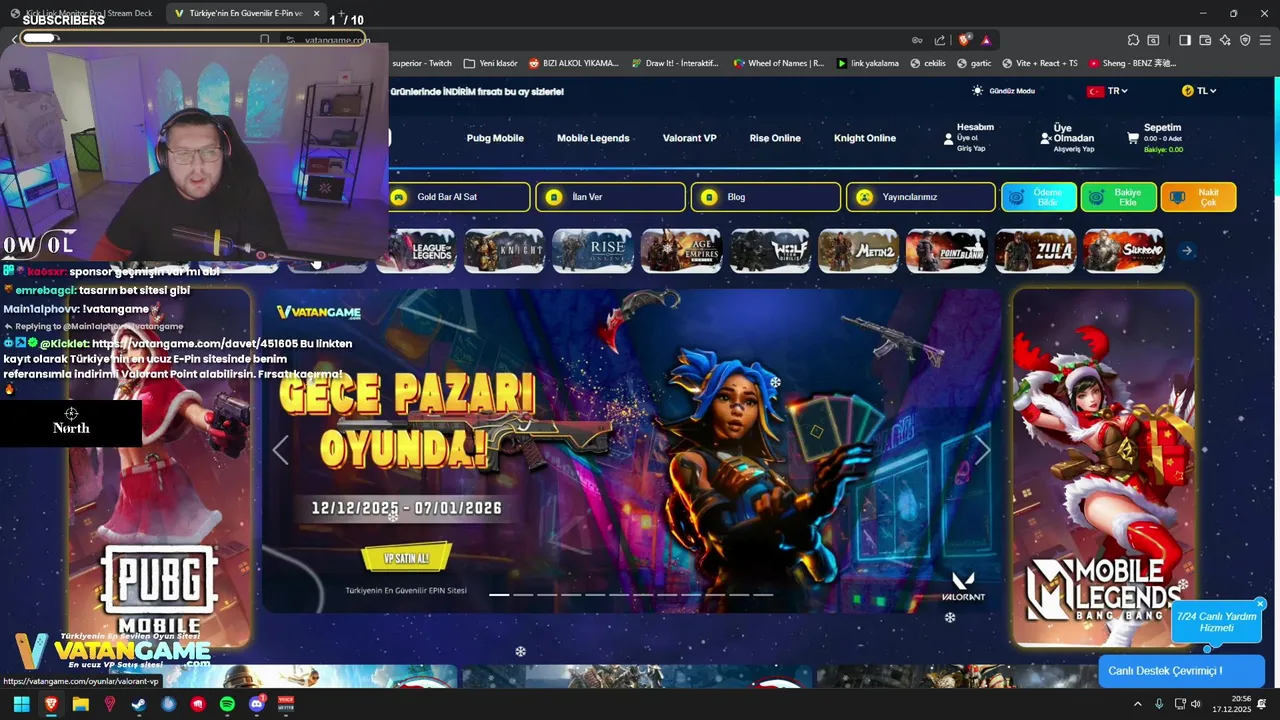Click the microphone tray icon
The image size is (1280, 720).
click(1159, 704)
